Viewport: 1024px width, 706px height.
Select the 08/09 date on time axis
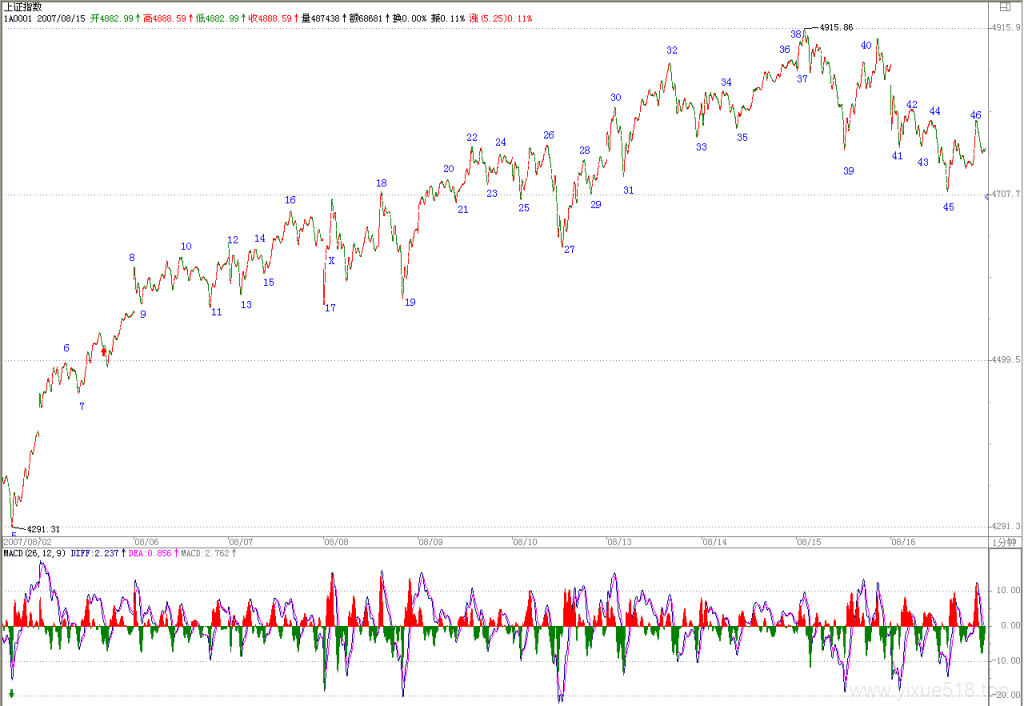point(430,542)
